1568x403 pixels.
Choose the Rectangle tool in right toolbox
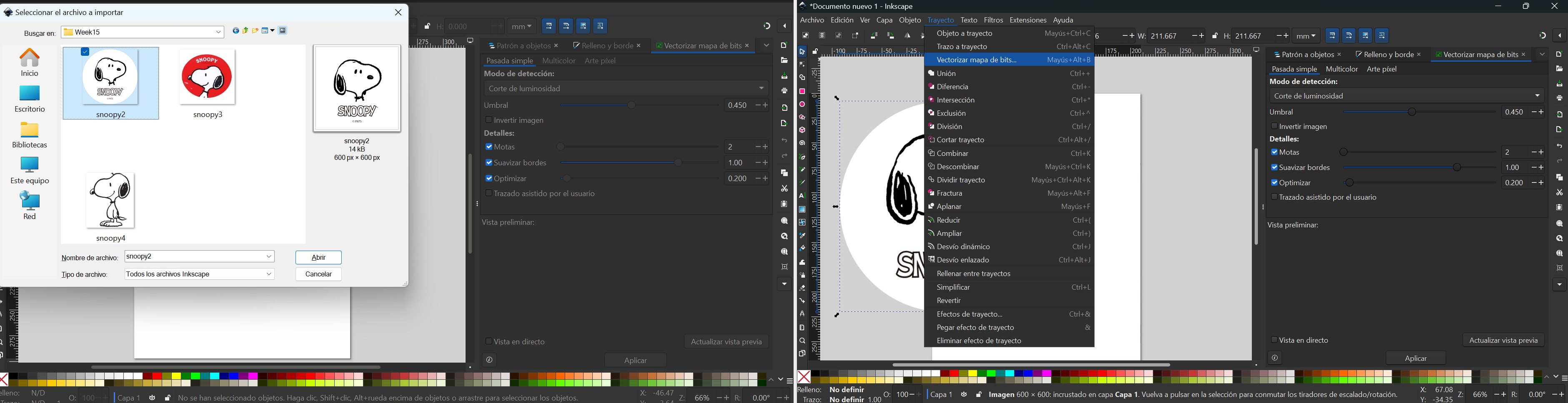[x=802, y=91]
